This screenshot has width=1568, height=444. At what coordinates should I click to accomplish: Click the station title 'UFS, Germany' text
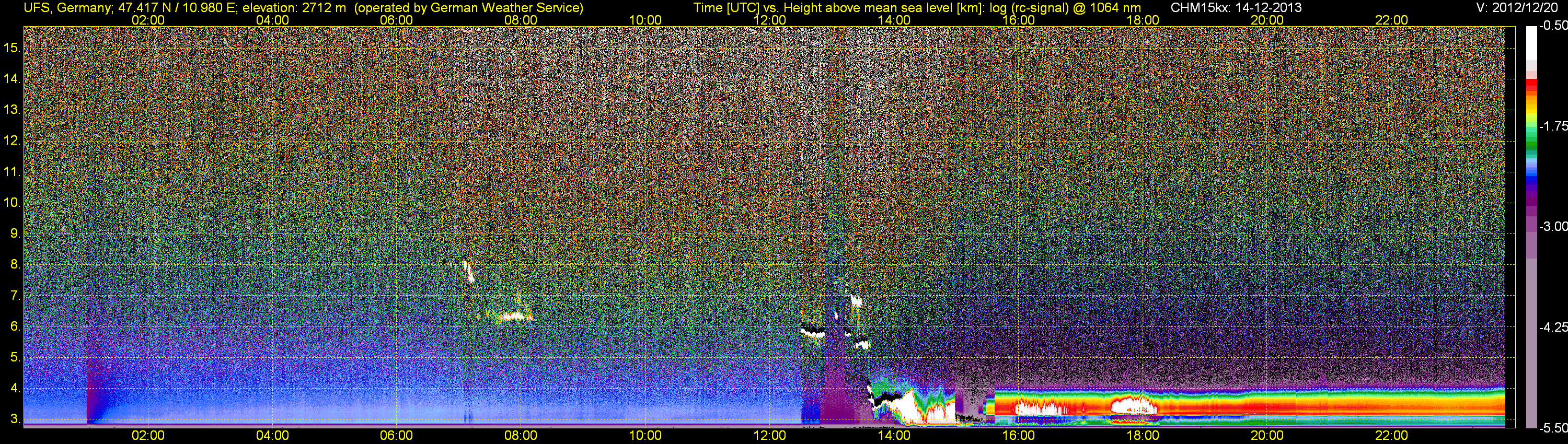pyautogui.click(x=67, y=8)
